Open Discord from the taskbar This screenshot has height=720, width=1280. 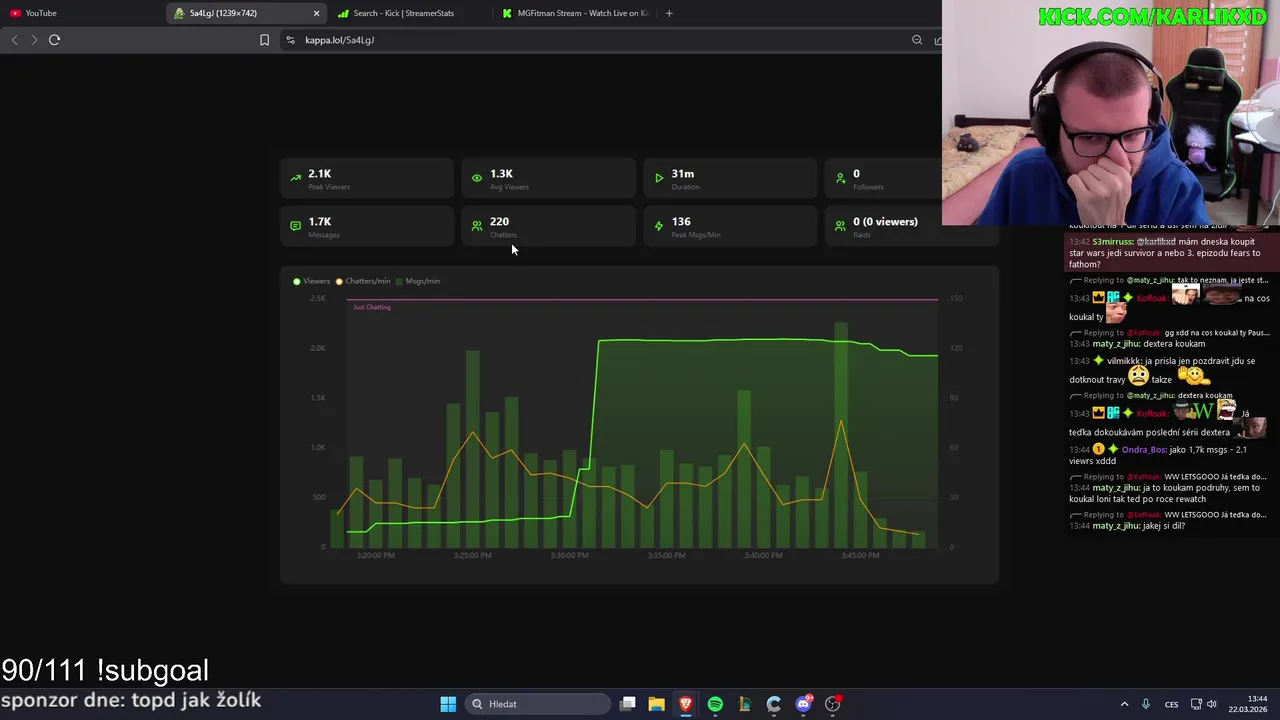point(803,704)
